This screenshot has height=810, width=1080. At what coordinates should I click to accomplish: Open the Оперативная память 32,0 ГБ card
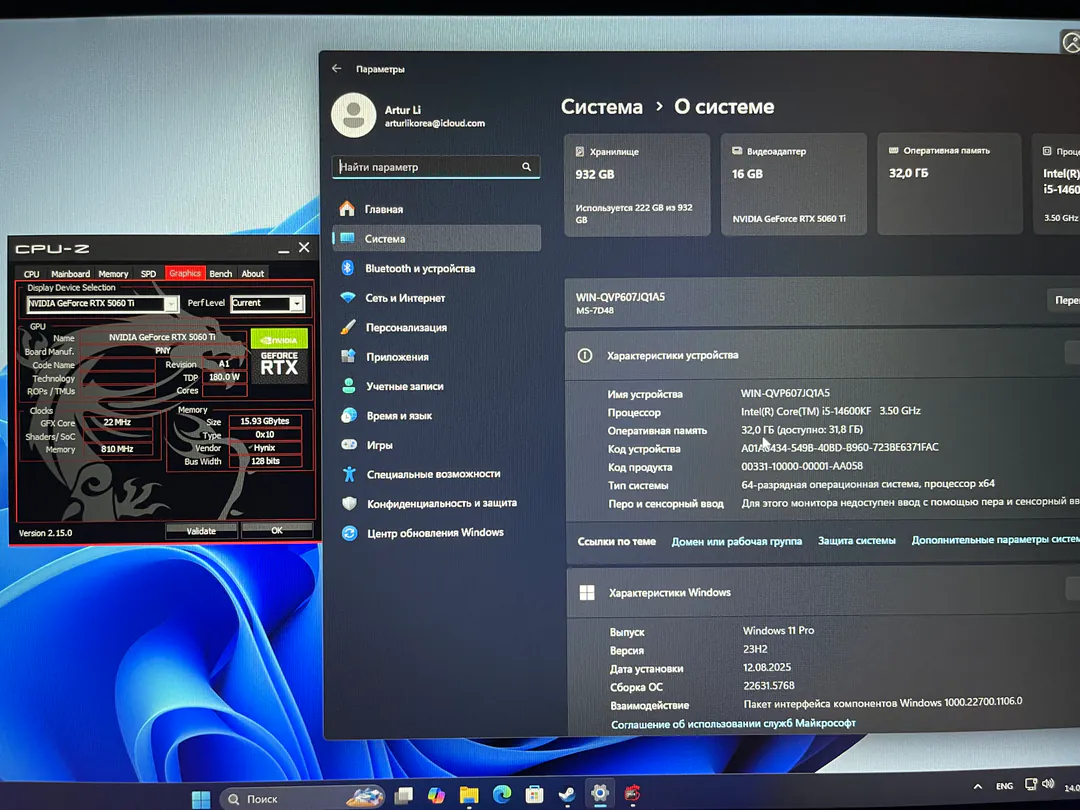click(x=949, y=184)
